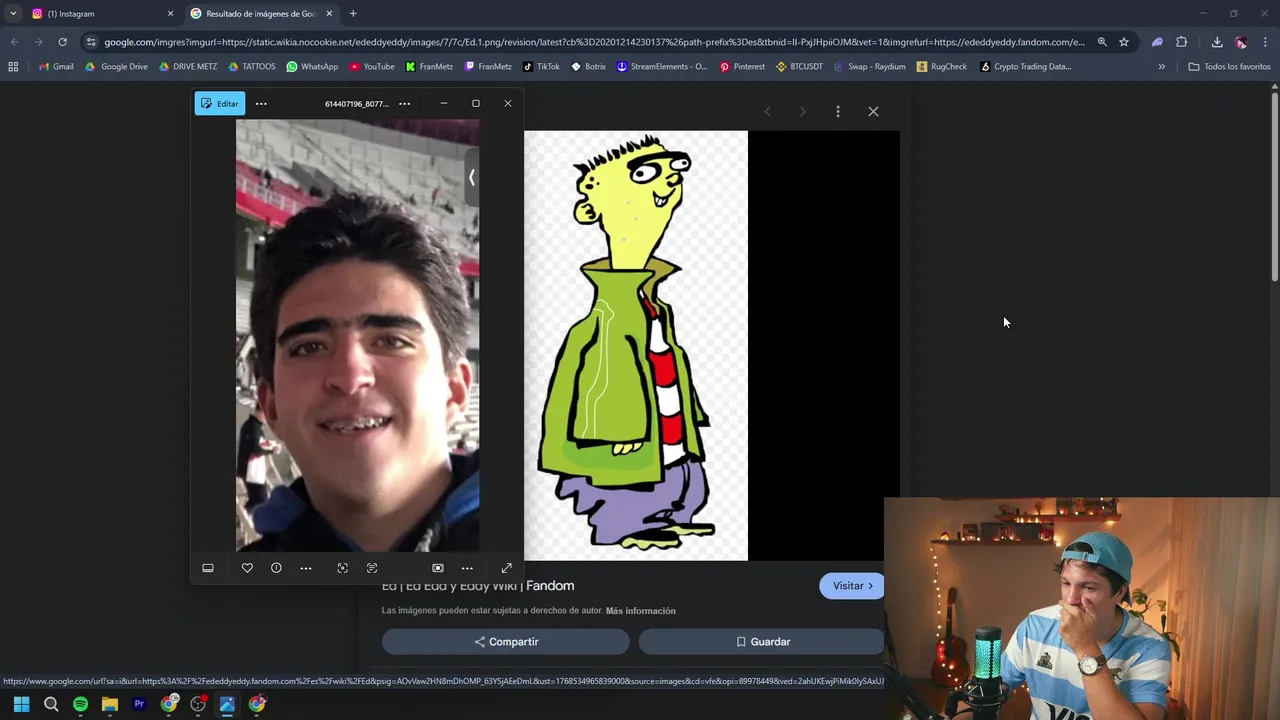The height and width of the screenshot is (720, 1280).
Task: Open the StreamElements bookmark
Action: click(x=662, y=67)
